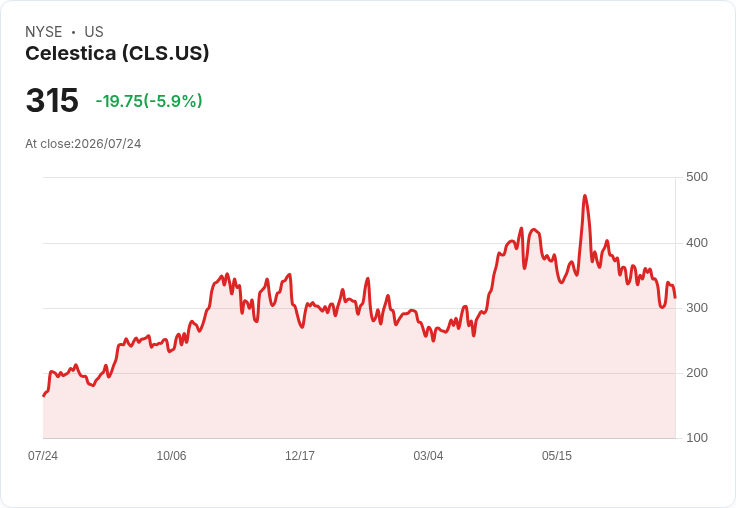Screen dimensions: 736x508
Task: Click the 200 y-axis price label
Action: [697, 373]
